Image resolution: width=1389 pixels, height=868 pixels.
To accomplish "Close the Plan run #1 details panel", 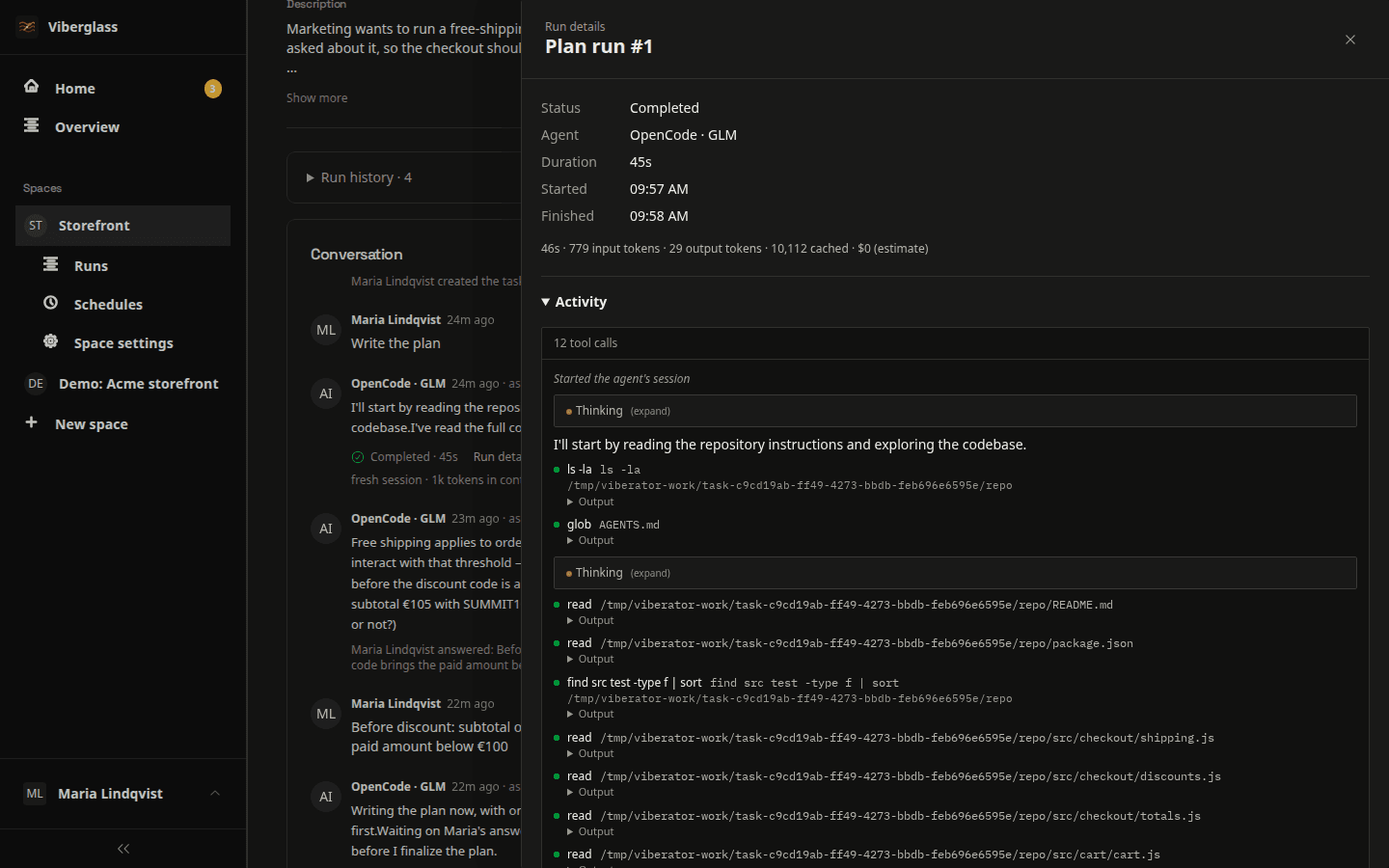I will 1350,40.
